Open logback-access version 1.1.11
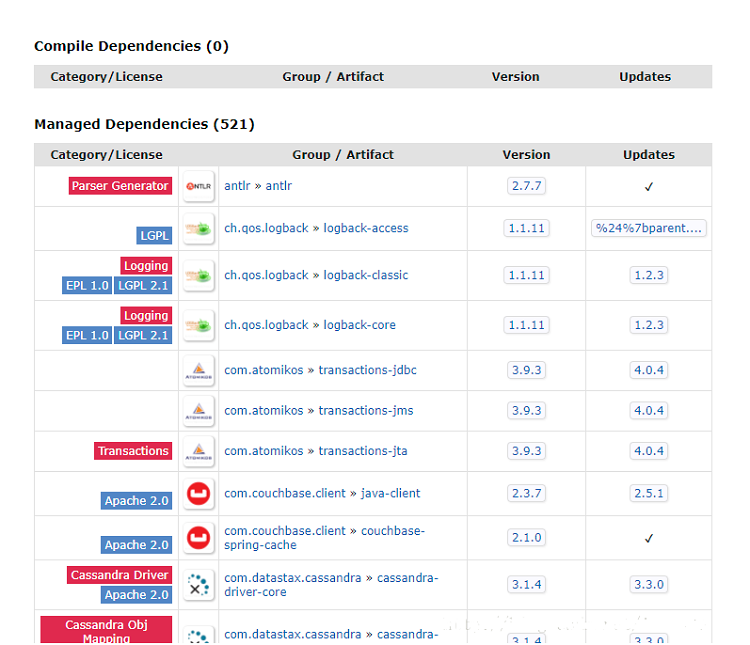Screen dimensions: 750x645 point(526,228)
